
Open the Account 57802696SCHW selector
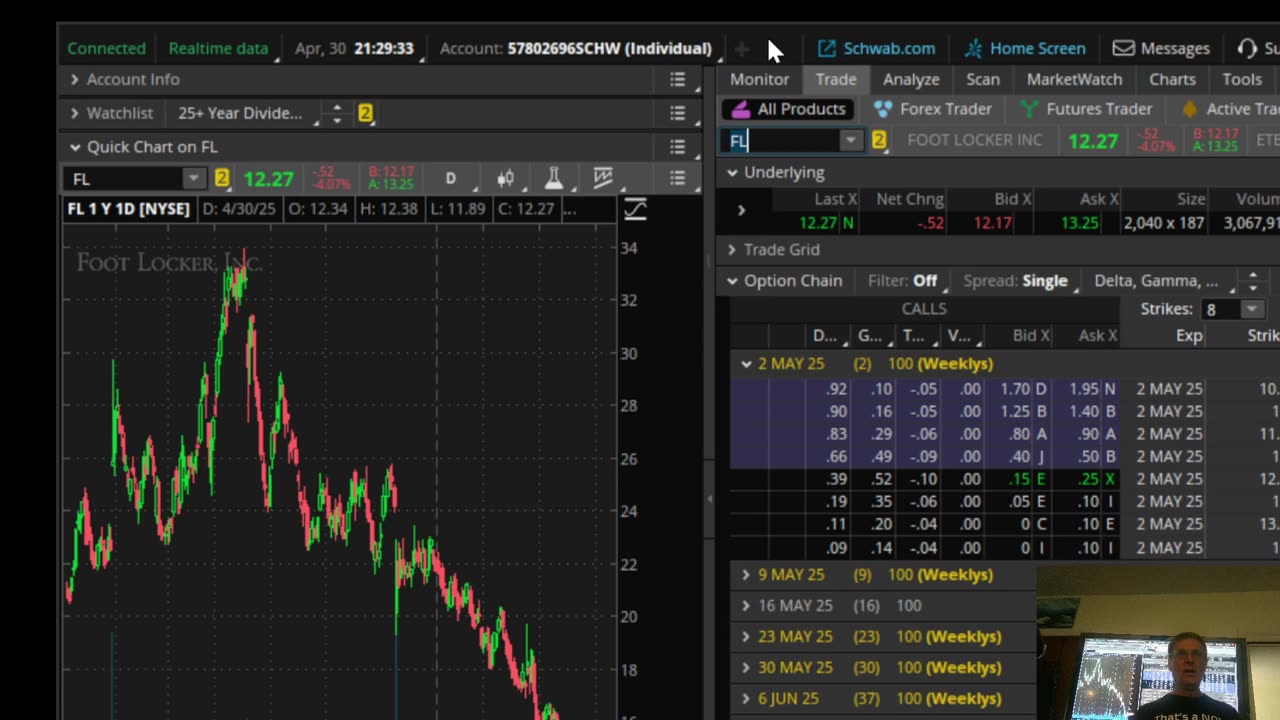pos(576,48)
